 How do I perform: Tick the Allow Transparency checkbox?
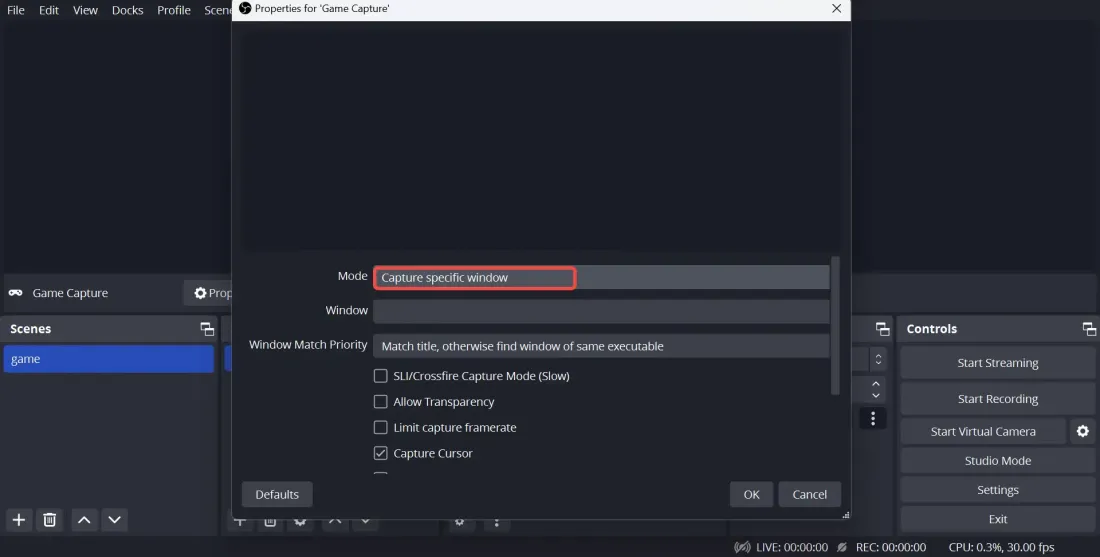380,402
